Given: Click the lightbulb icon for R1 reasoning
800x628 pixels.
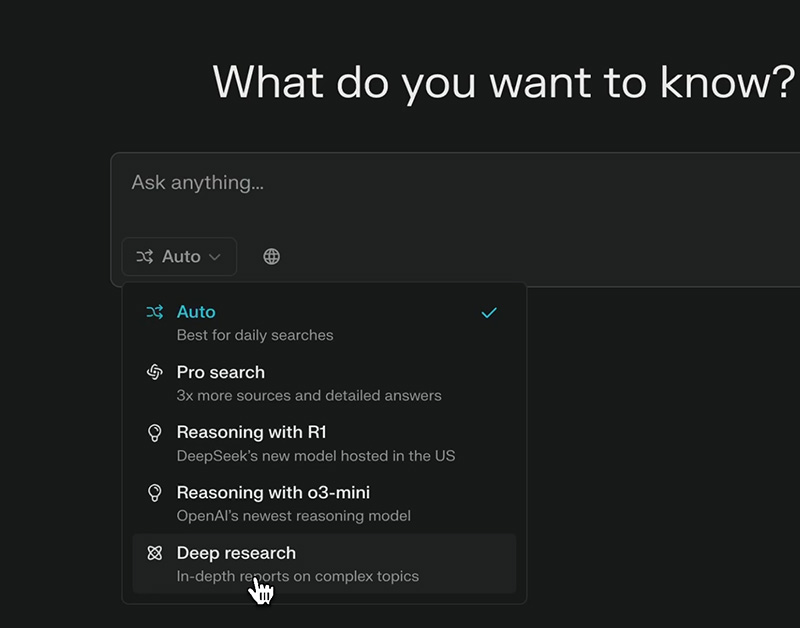Looking at the screenshot, I should coord(155,433).
